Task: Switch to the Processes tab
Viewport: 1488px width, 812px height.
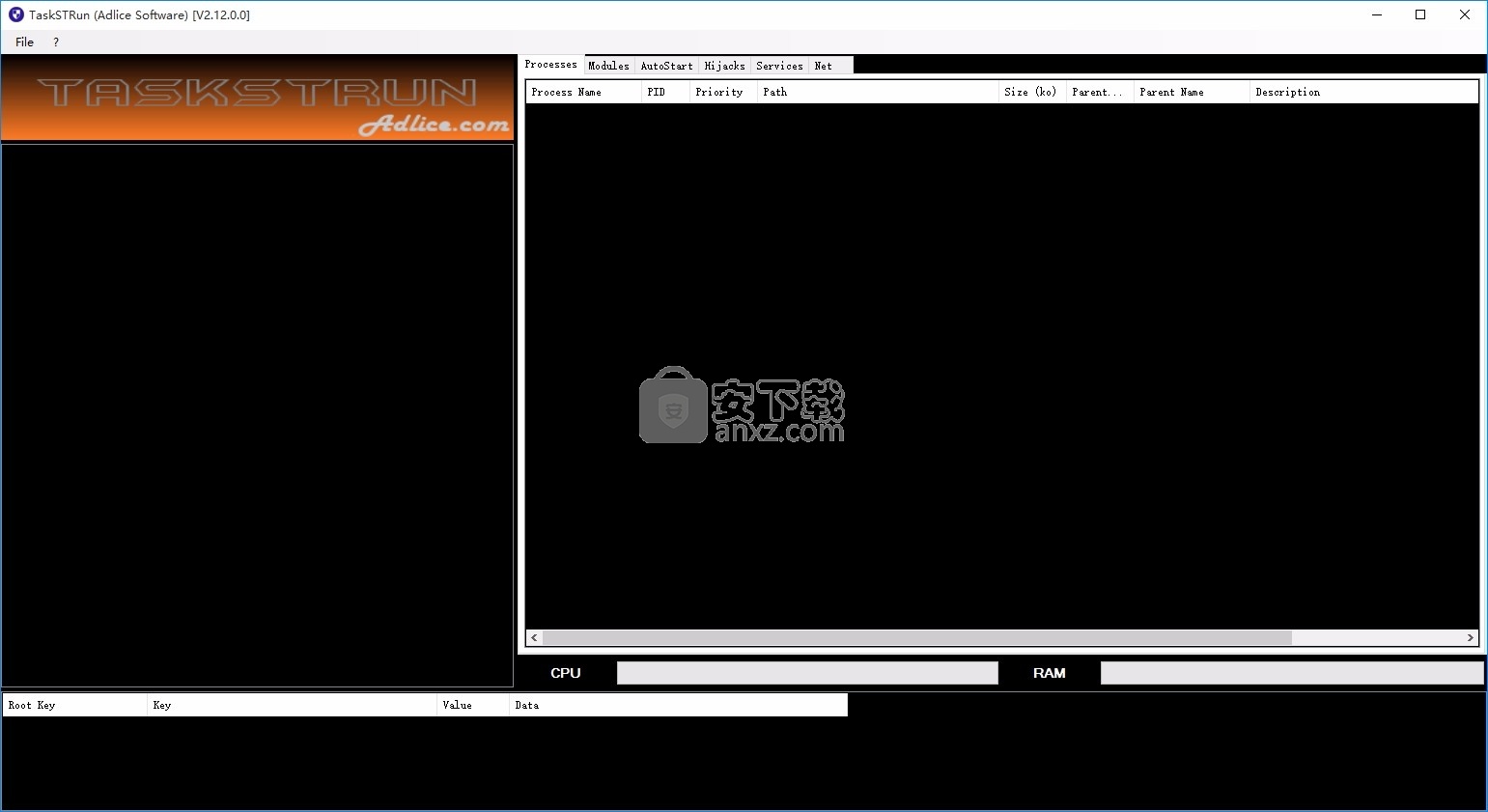Action: tap(551, 65)
